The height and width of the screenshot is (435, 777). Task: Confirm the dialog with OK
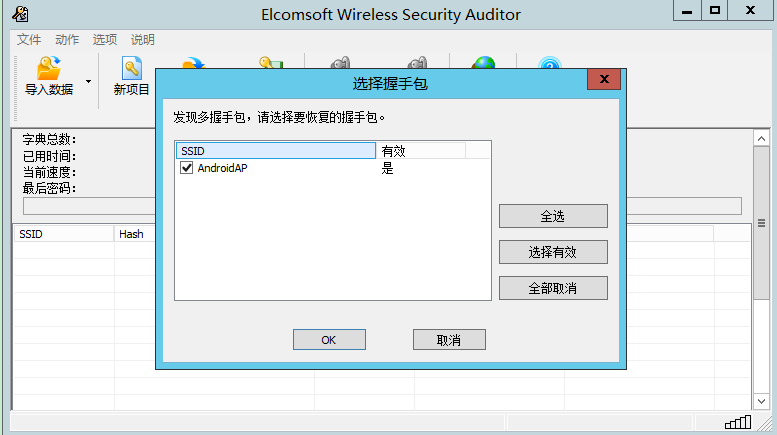point(329,340)
